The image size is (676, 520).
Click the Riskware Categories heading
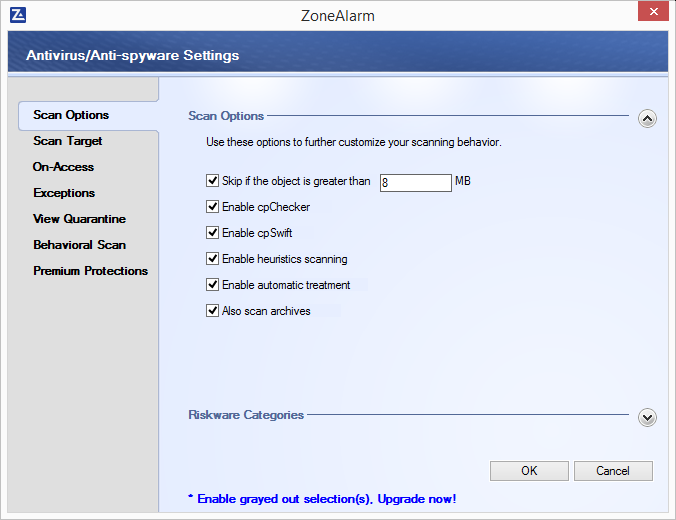[246, 415]
